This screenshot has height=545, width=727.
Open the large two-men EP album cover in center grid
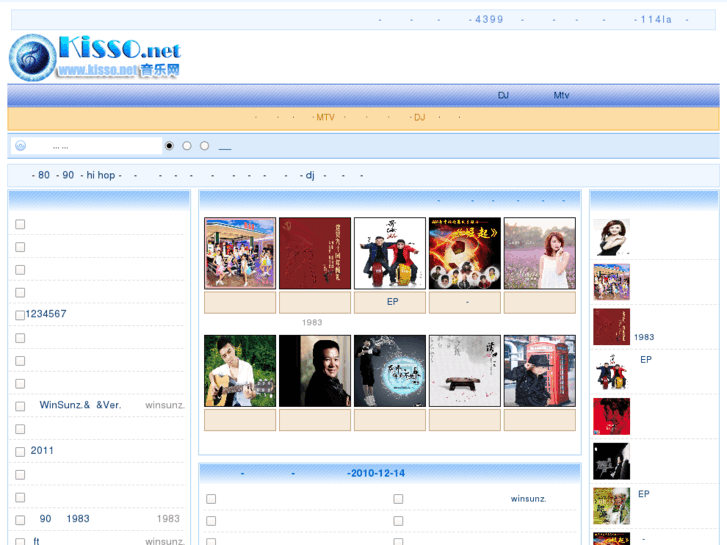(390, 253)
